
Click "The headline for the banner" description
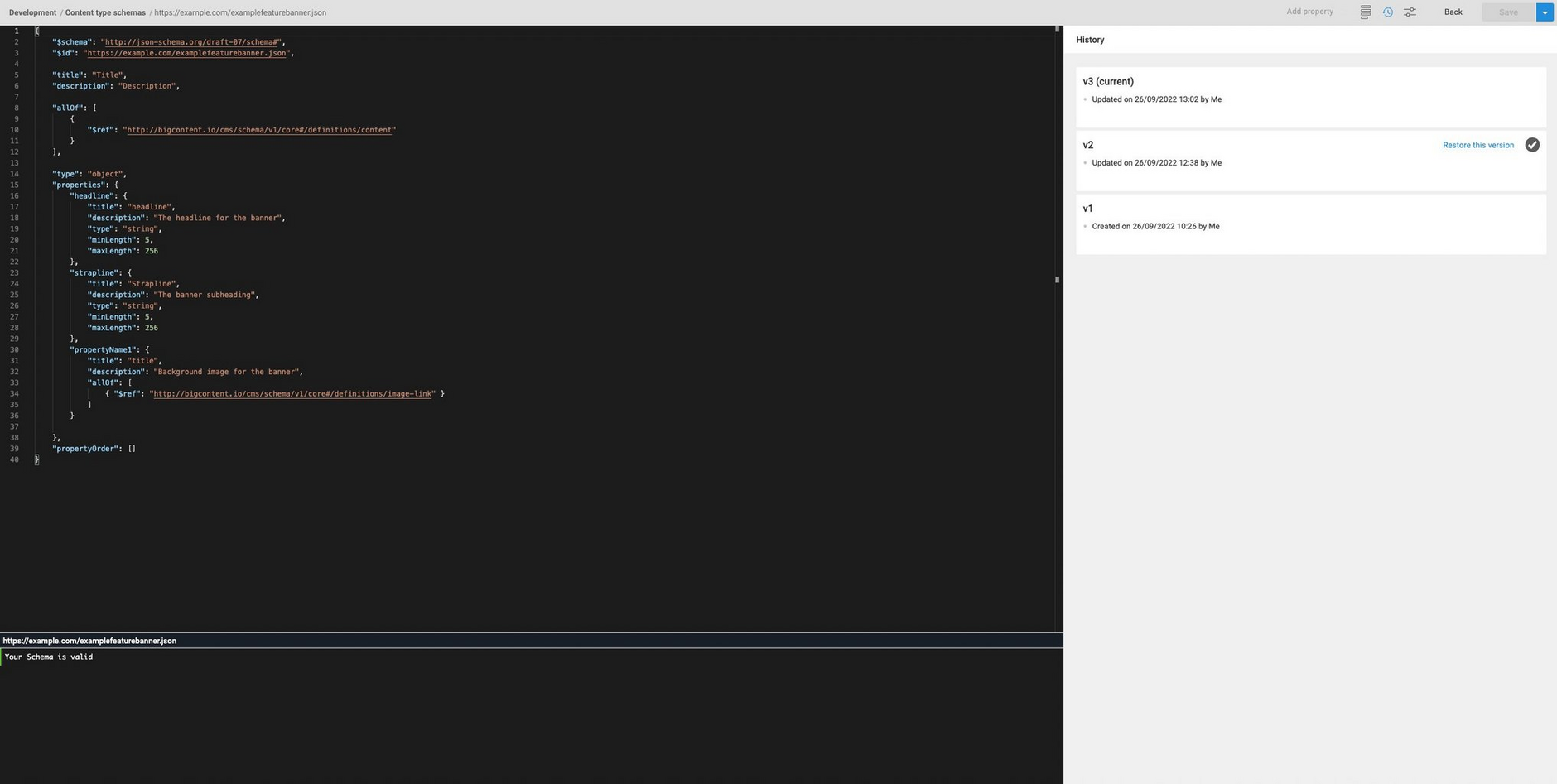tap(219, 219)
